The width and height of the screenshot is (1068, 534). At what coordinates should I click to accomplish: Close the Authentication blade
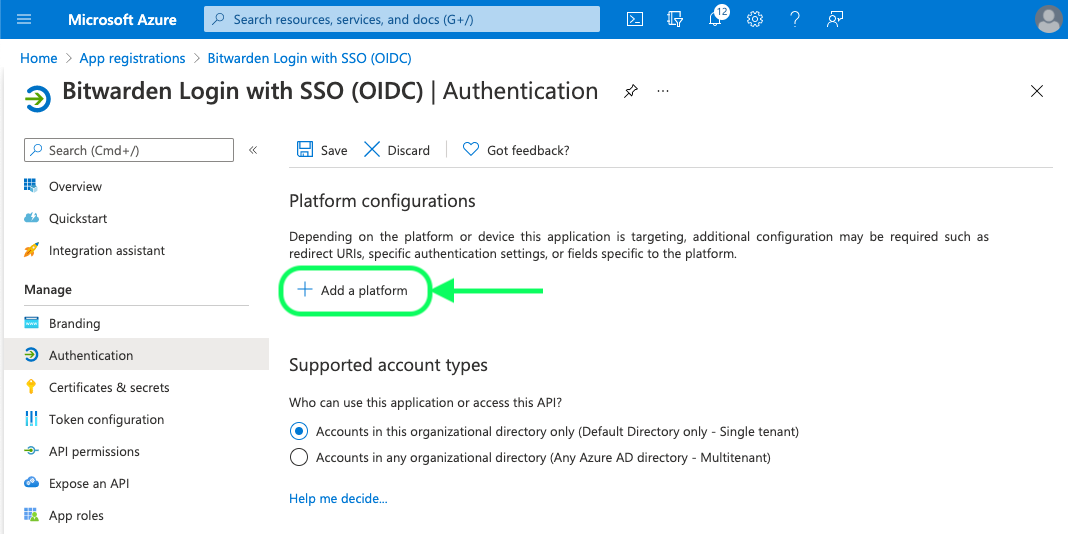tap(1037, 91)
